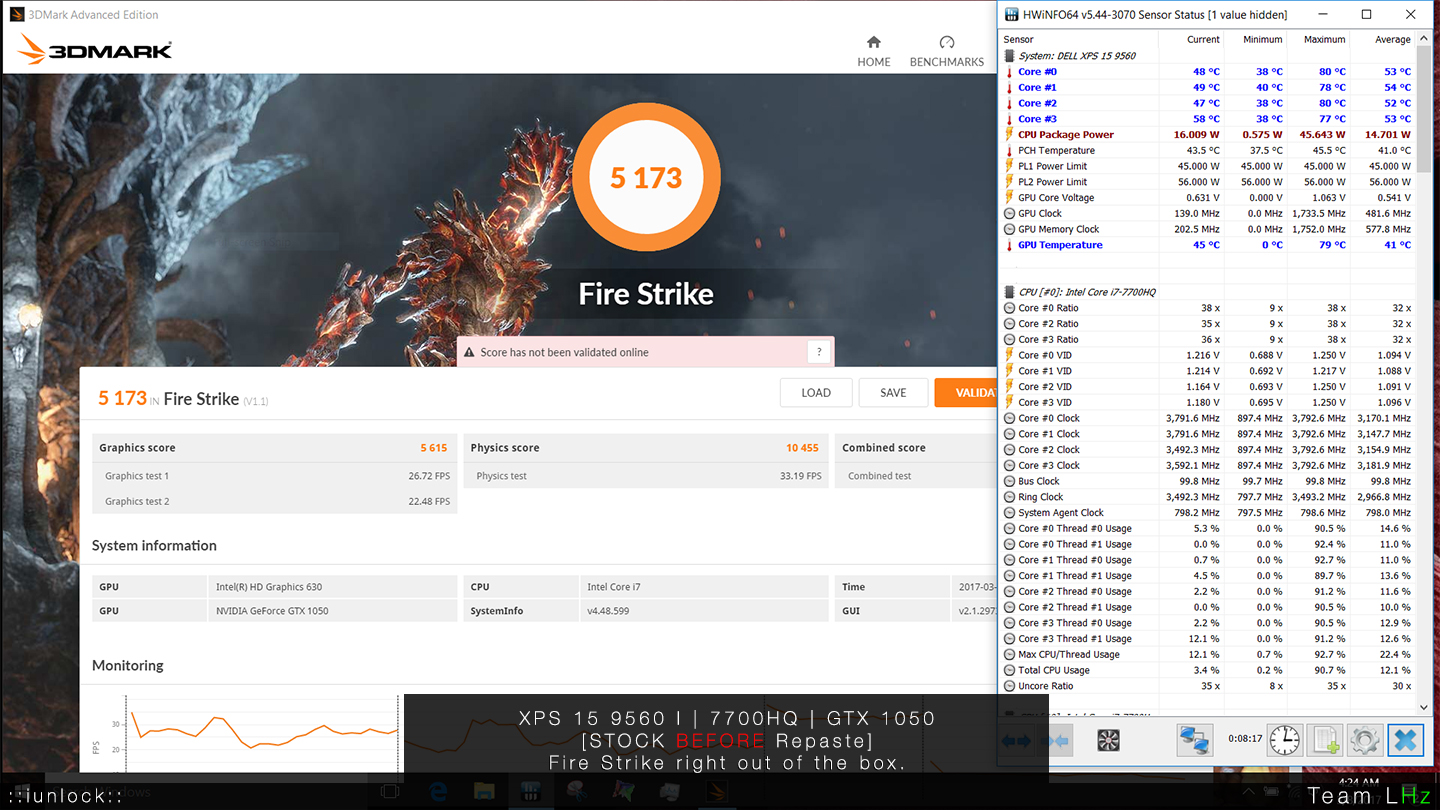Click the Combined score heading

884,448
